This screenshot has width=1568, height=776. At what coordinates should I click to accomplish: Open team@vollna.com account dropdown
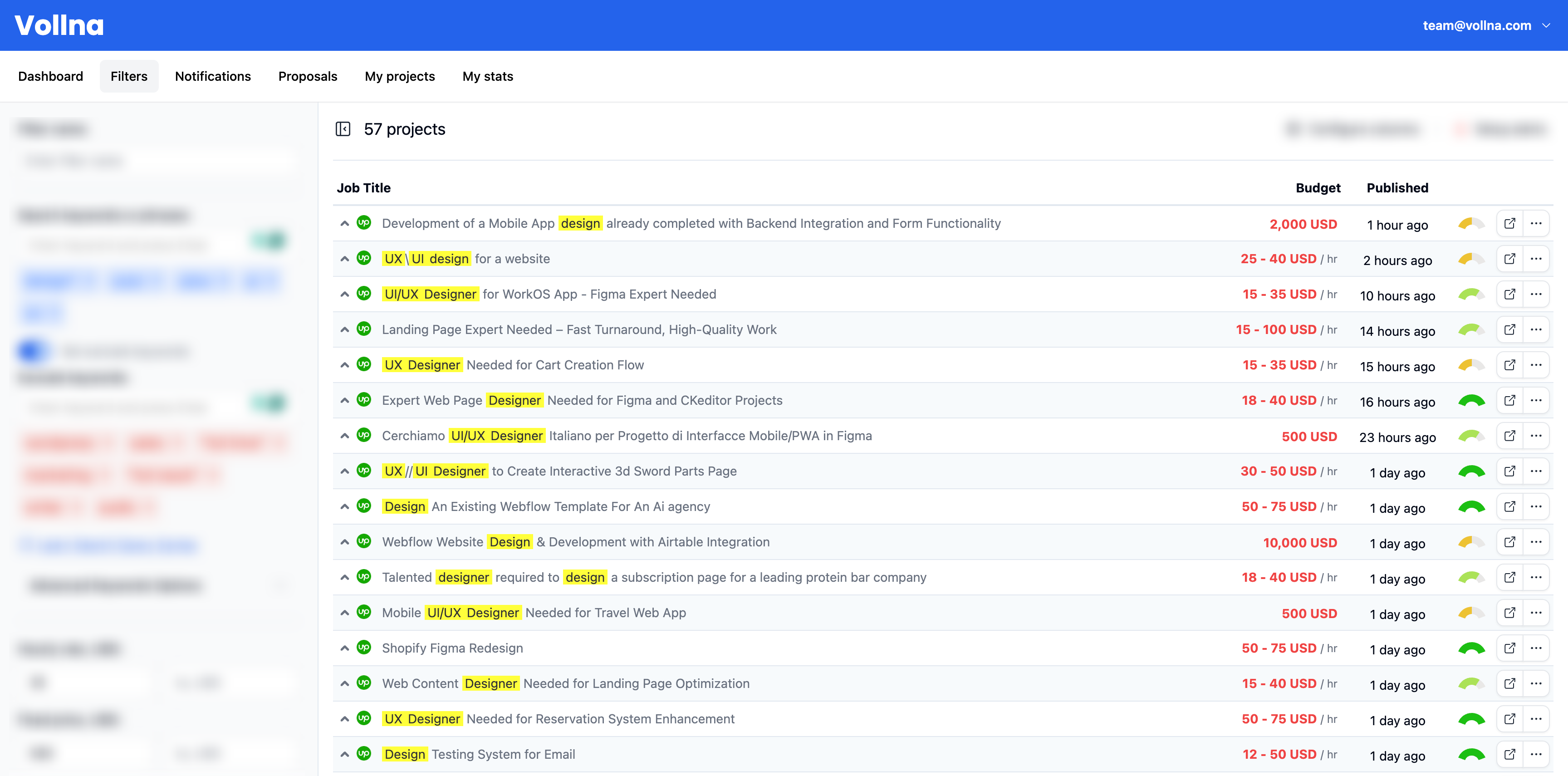(1485, 25)
